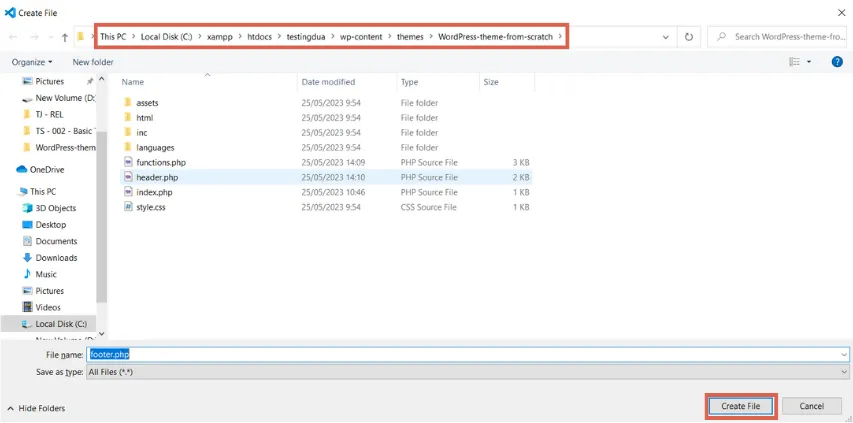This screenshot has height=423, width=853.
Task: Open the TS - 002 - Basic sidebar folder
Action: pos(59,131)
